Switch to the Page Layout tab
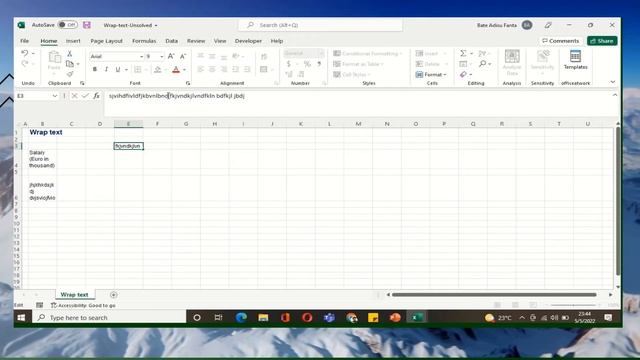The width and height of the screenshot is (640, 360). coord(106,41)
